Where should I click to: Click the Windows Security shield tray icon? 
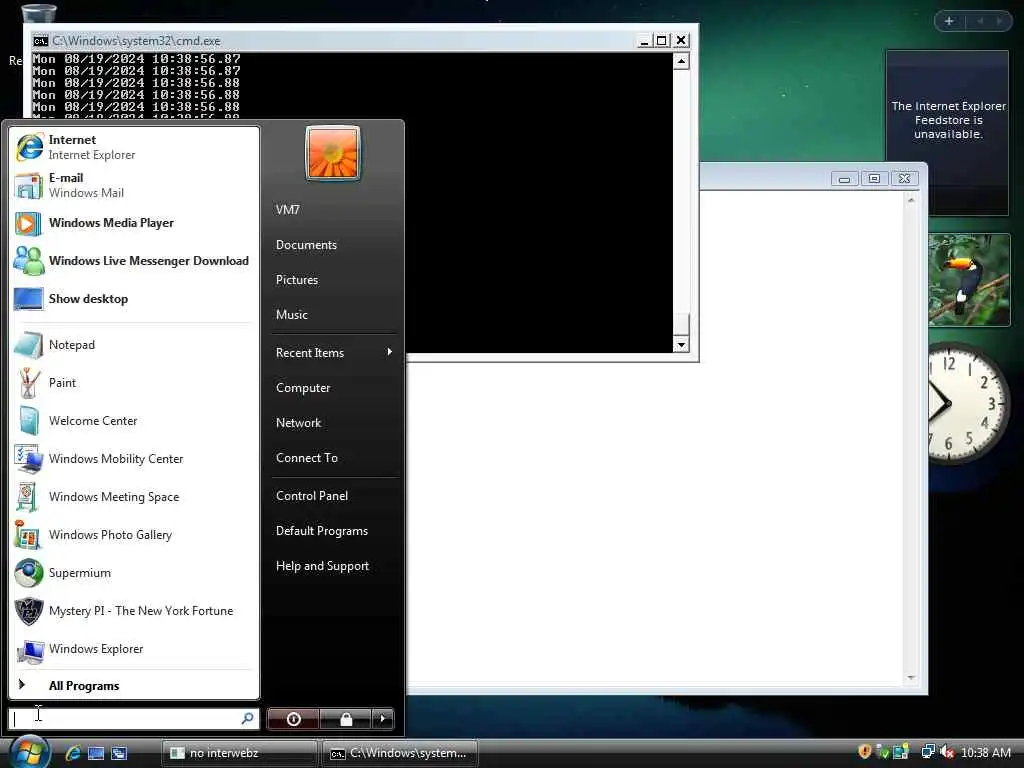click(864, 752)
